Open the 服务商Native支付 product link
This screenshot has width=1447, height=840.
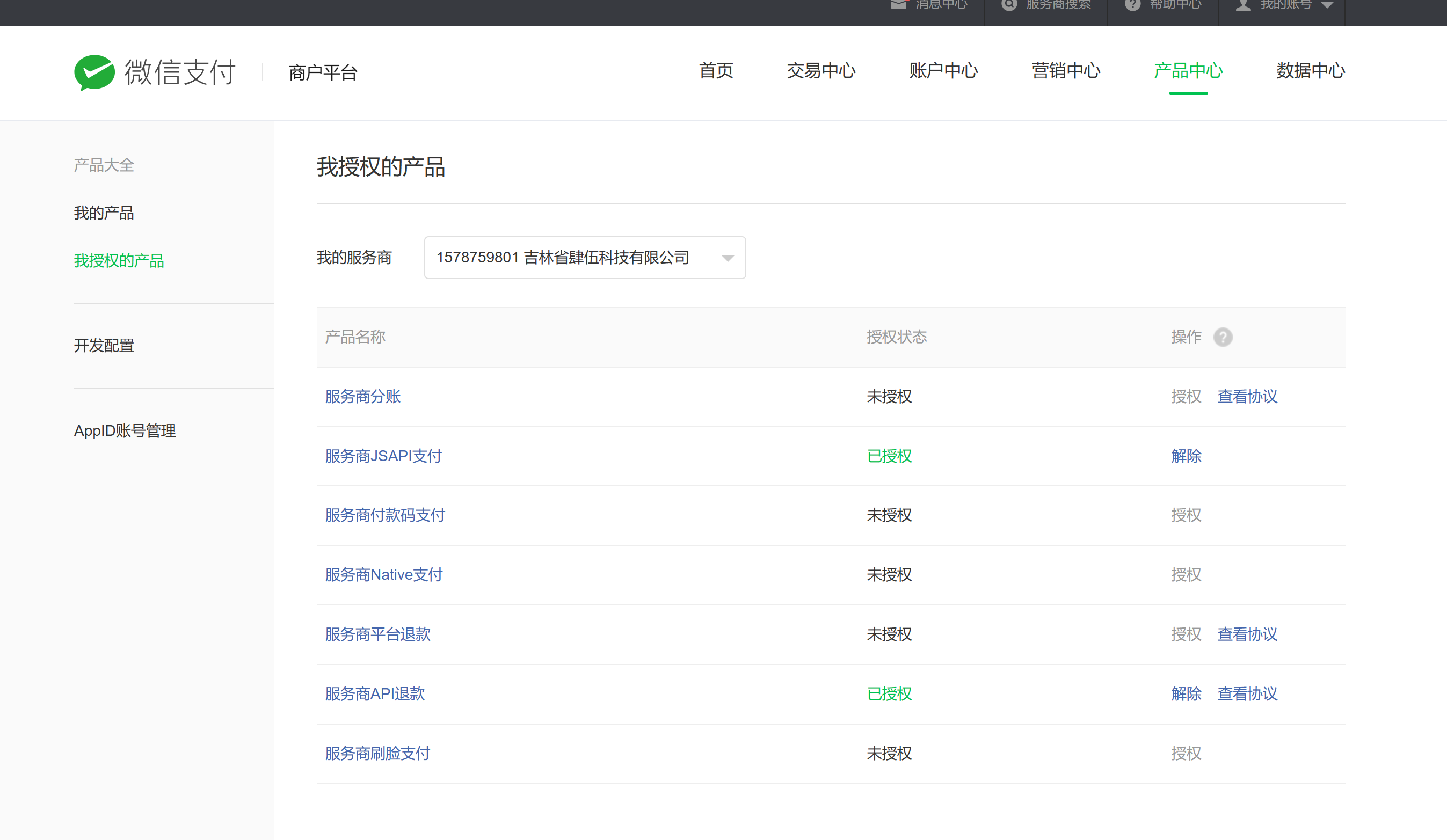click(383, 575)
